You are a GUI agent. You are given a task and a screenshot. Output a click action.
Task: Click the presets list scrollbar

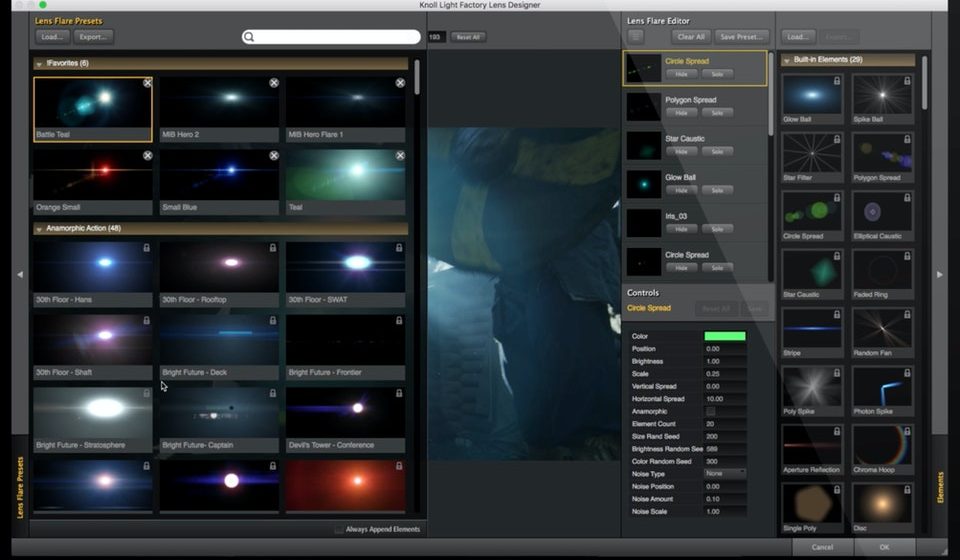(417, 77)
